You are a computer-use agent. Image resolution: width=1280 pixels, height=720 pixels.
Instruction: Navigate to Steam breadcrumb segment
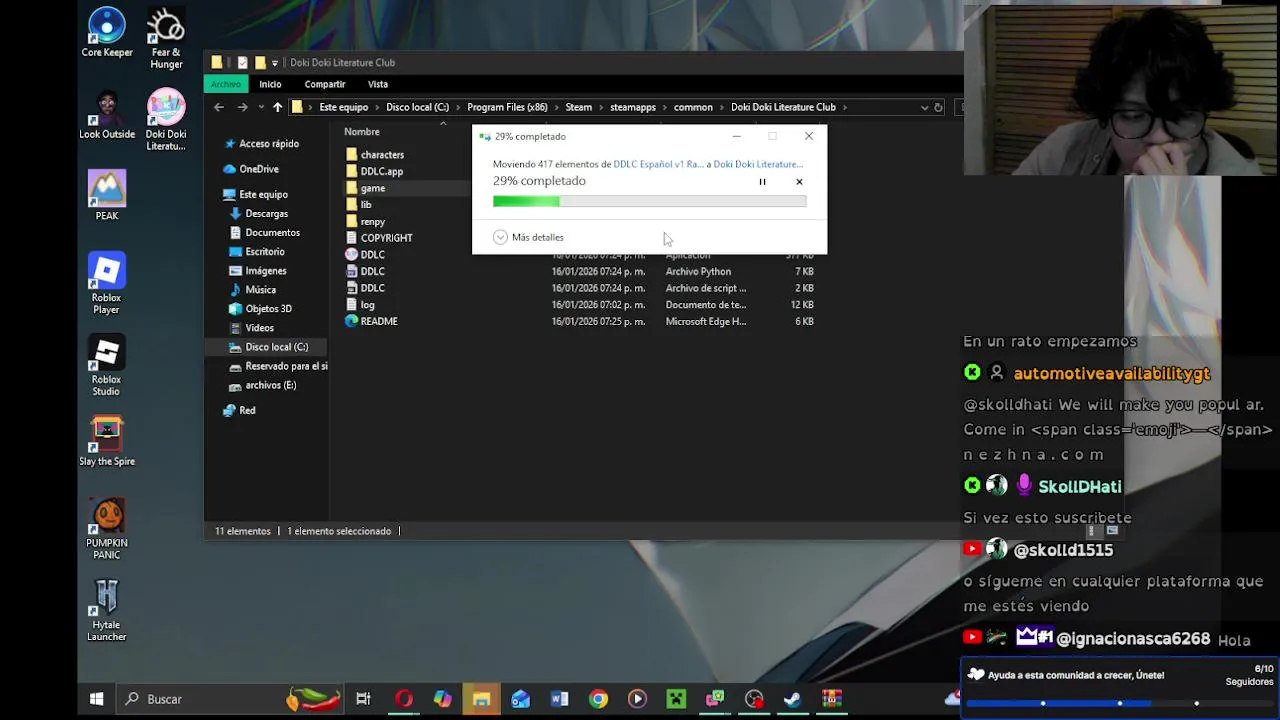tap(578, 107)
